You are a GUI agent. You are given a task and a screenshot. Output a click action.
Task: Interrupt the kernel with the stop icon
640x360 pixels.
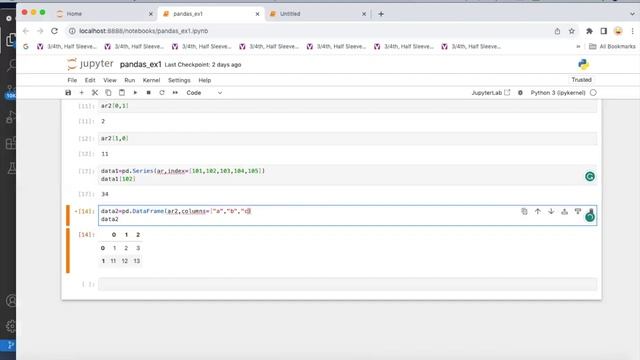point(149,93)
